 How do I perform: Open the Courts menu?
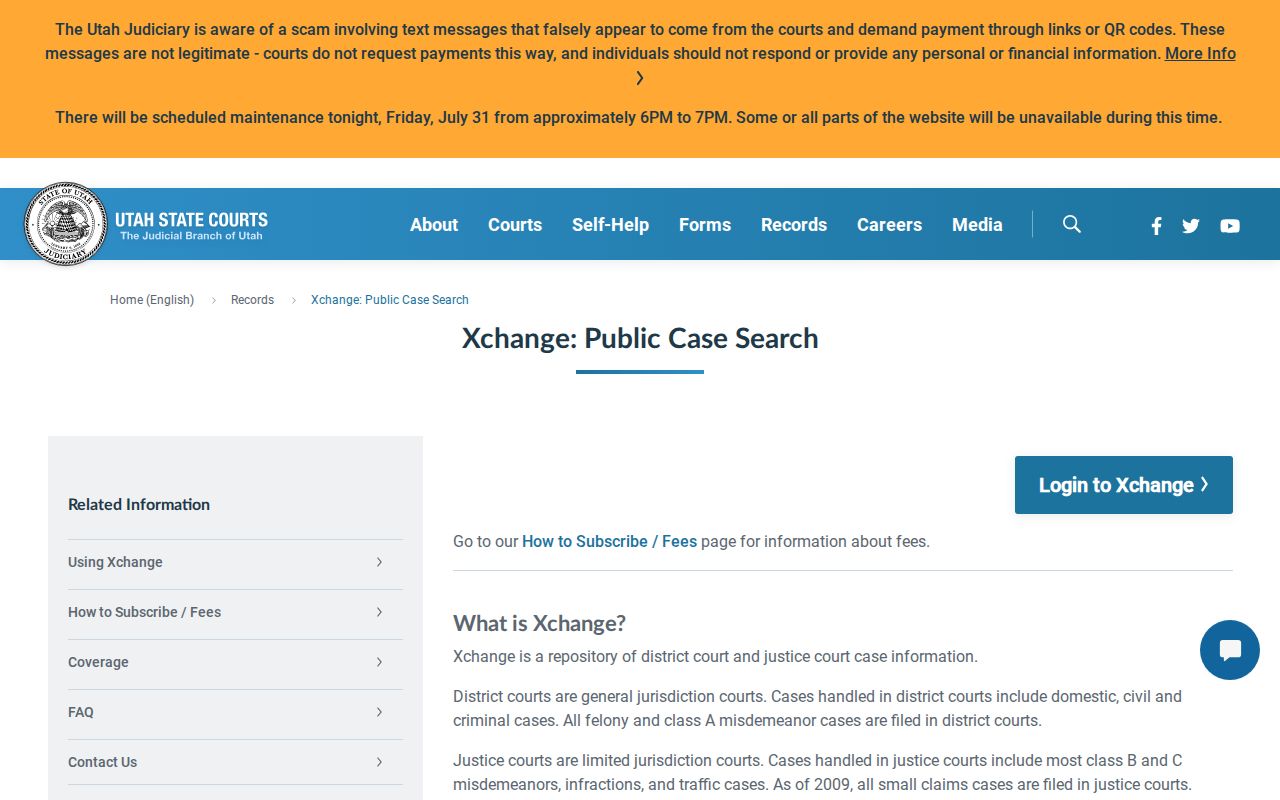coord(515,225)
